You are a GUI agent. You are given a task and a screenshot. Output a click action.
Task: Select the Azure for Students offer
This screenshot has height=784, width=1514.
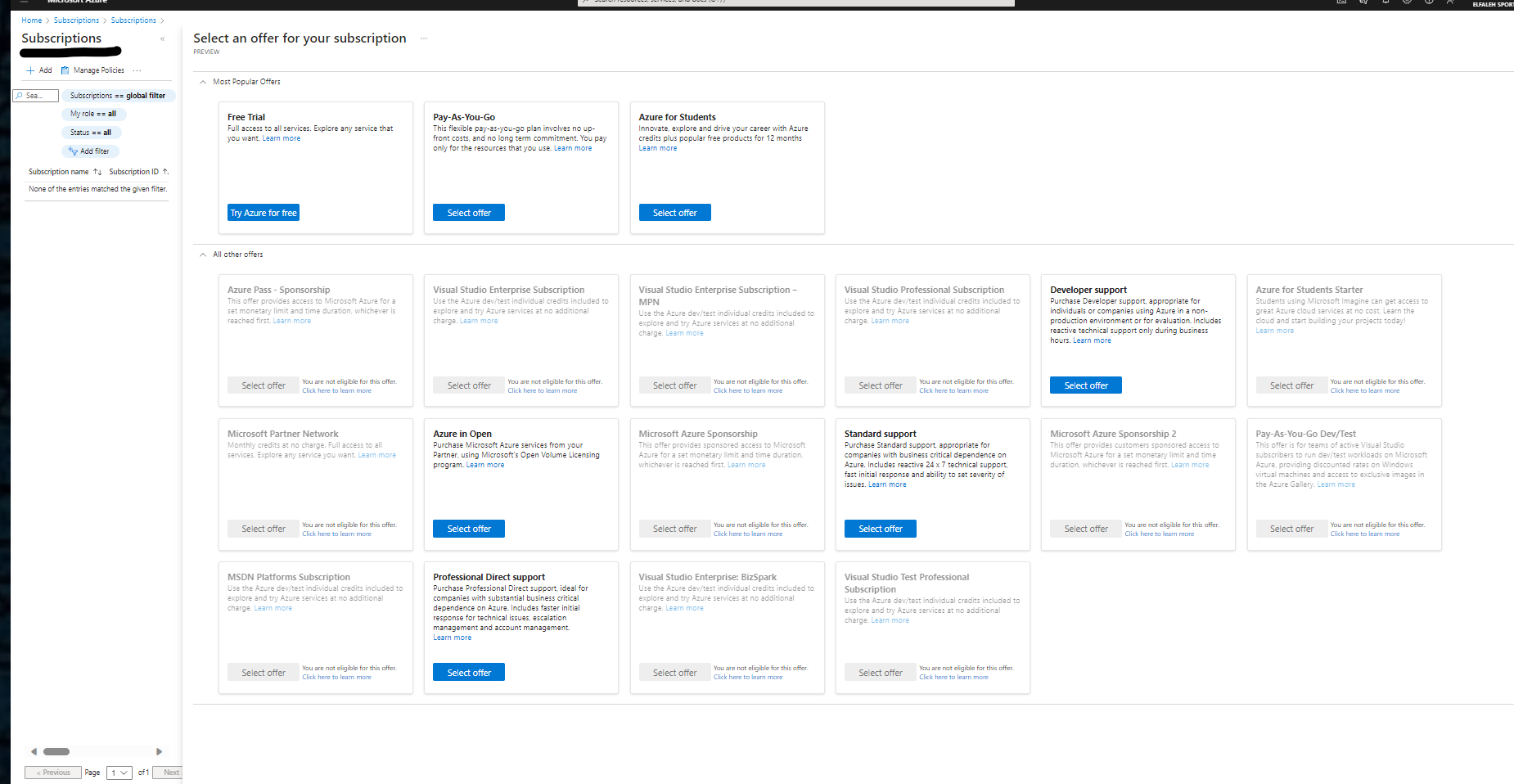(x=674, y=213)
